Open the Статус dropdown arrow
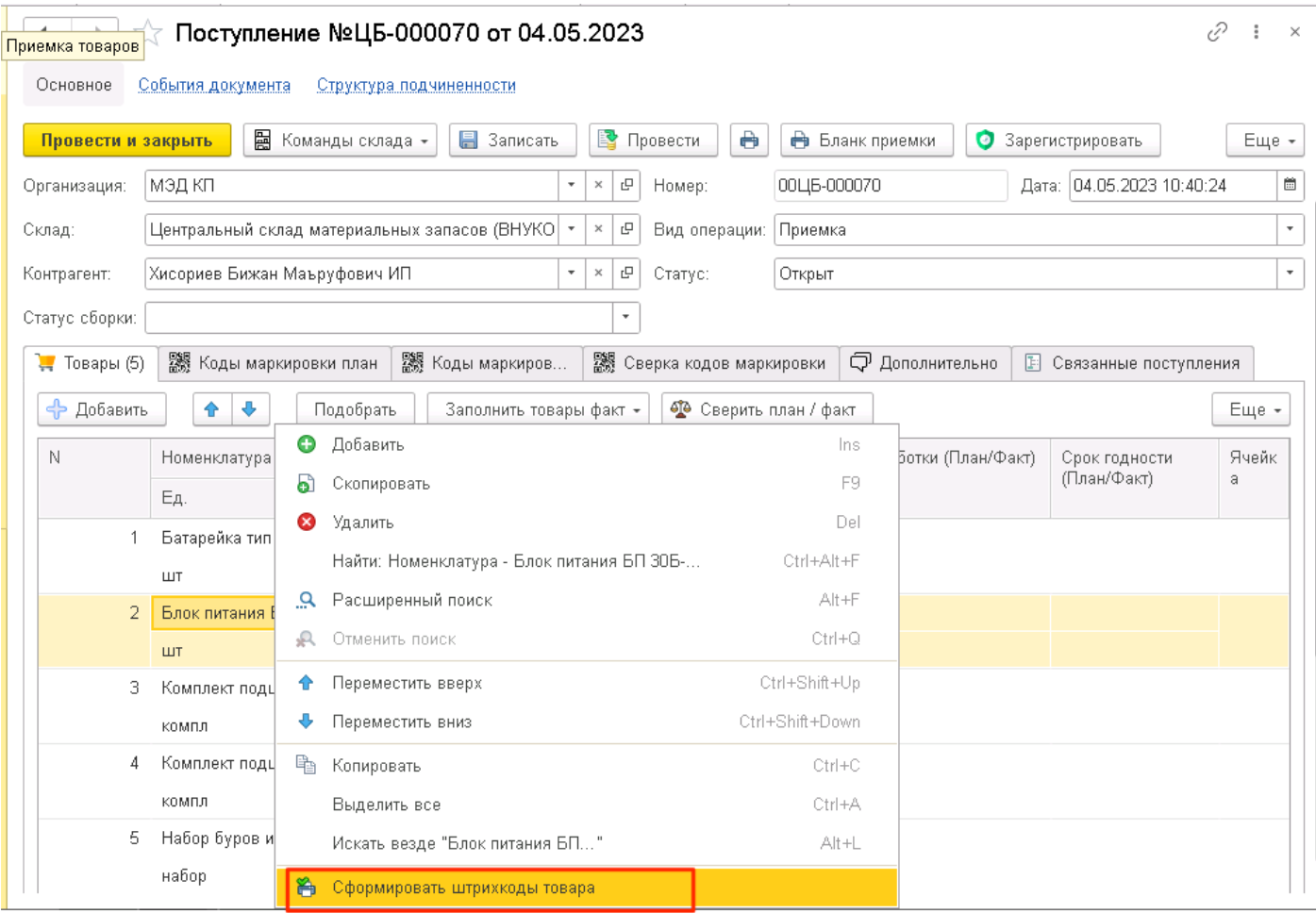1316x913 pixels. pyautogui.click(x=1290, y=274)
